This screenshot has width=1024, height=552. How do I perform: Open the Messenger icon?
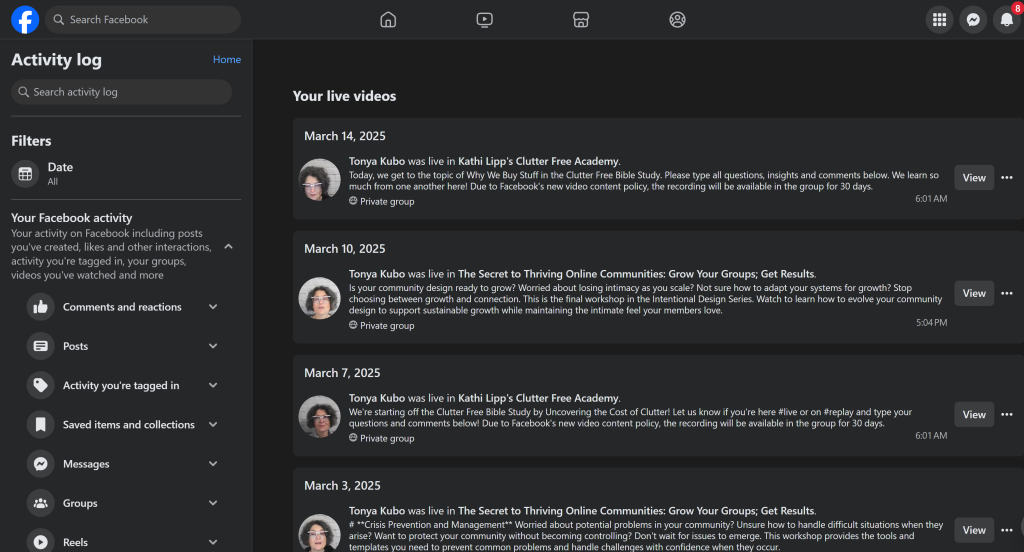pos(973,20)
